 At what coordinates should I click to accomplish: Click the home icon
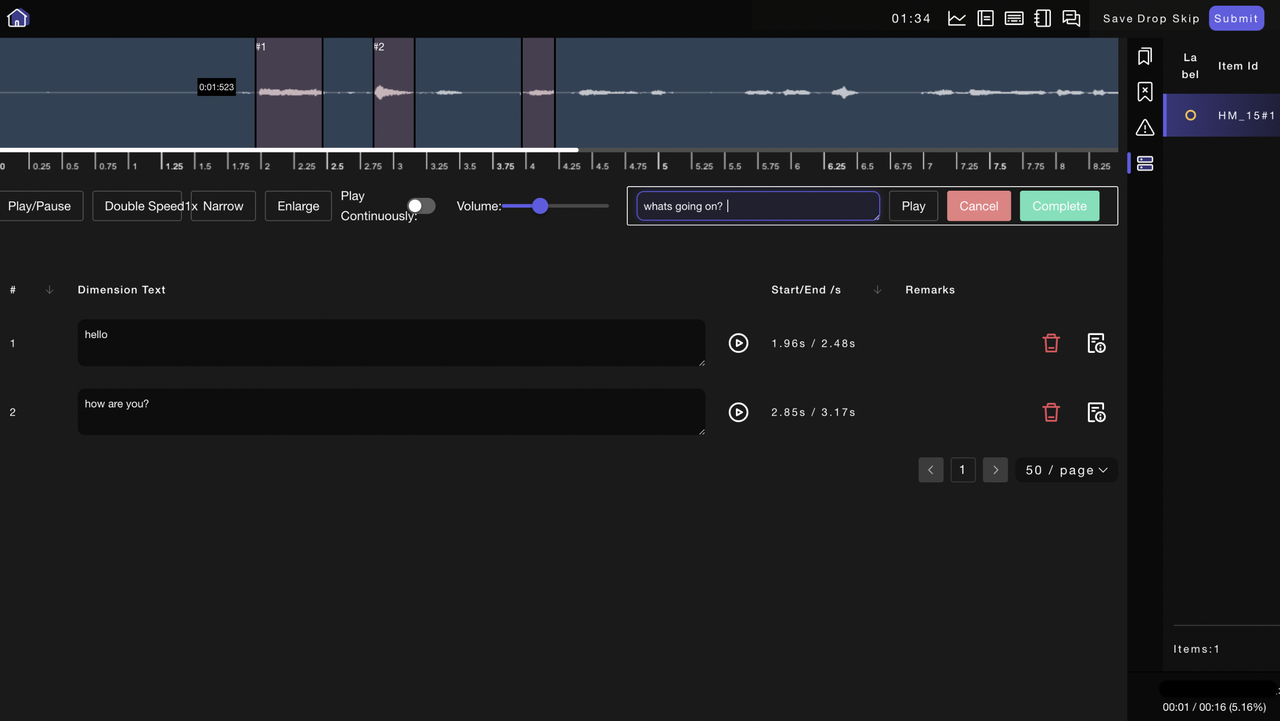coord(17,18)
